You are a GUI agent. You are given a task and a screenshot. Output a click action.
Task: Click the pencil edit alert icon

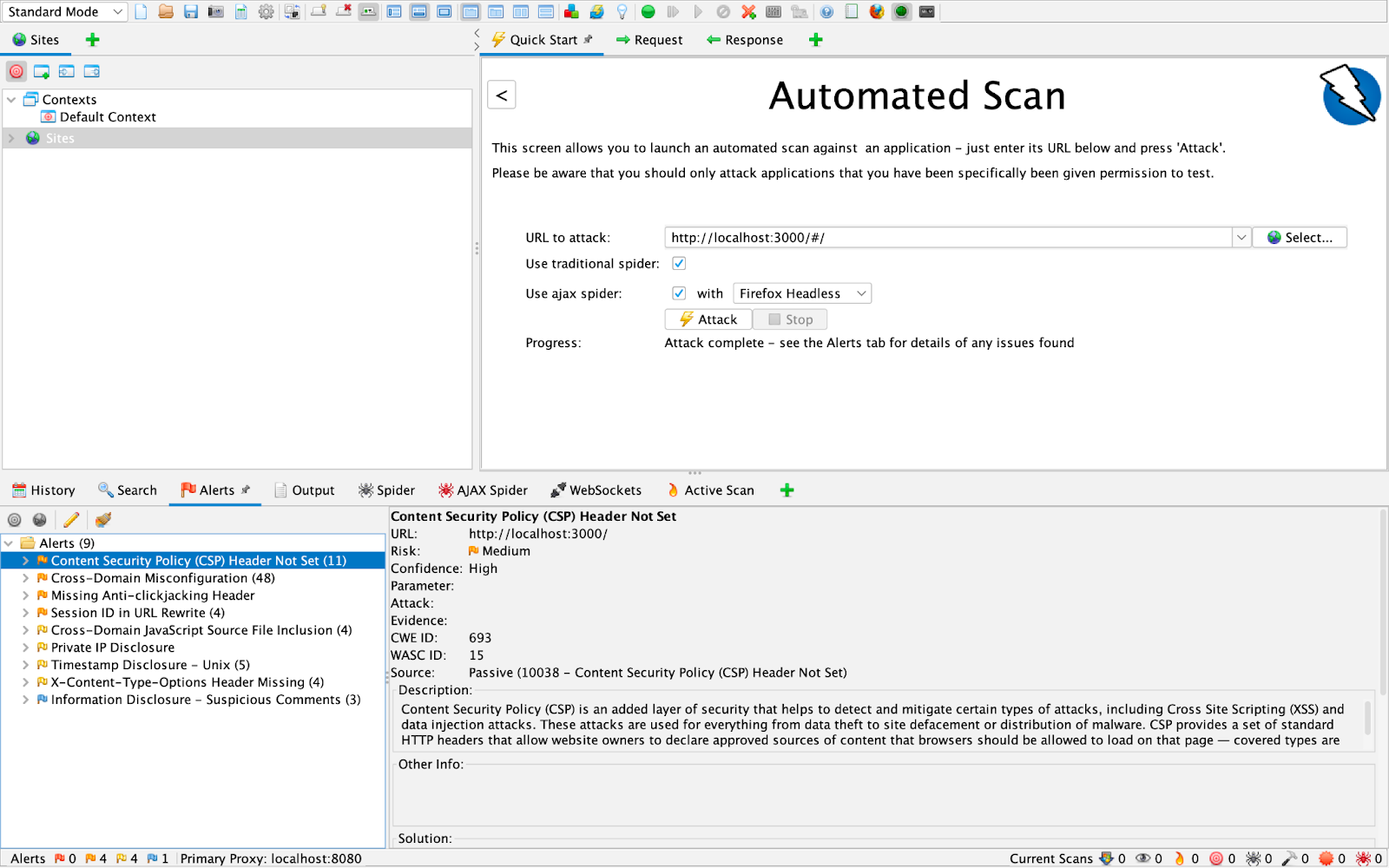(71, 520)
